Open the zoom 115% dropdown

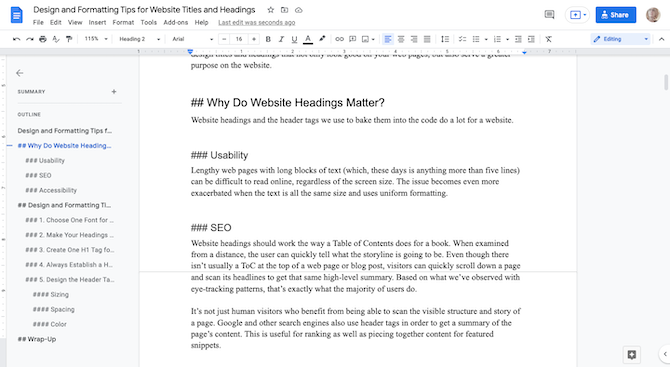coord(96,39)
